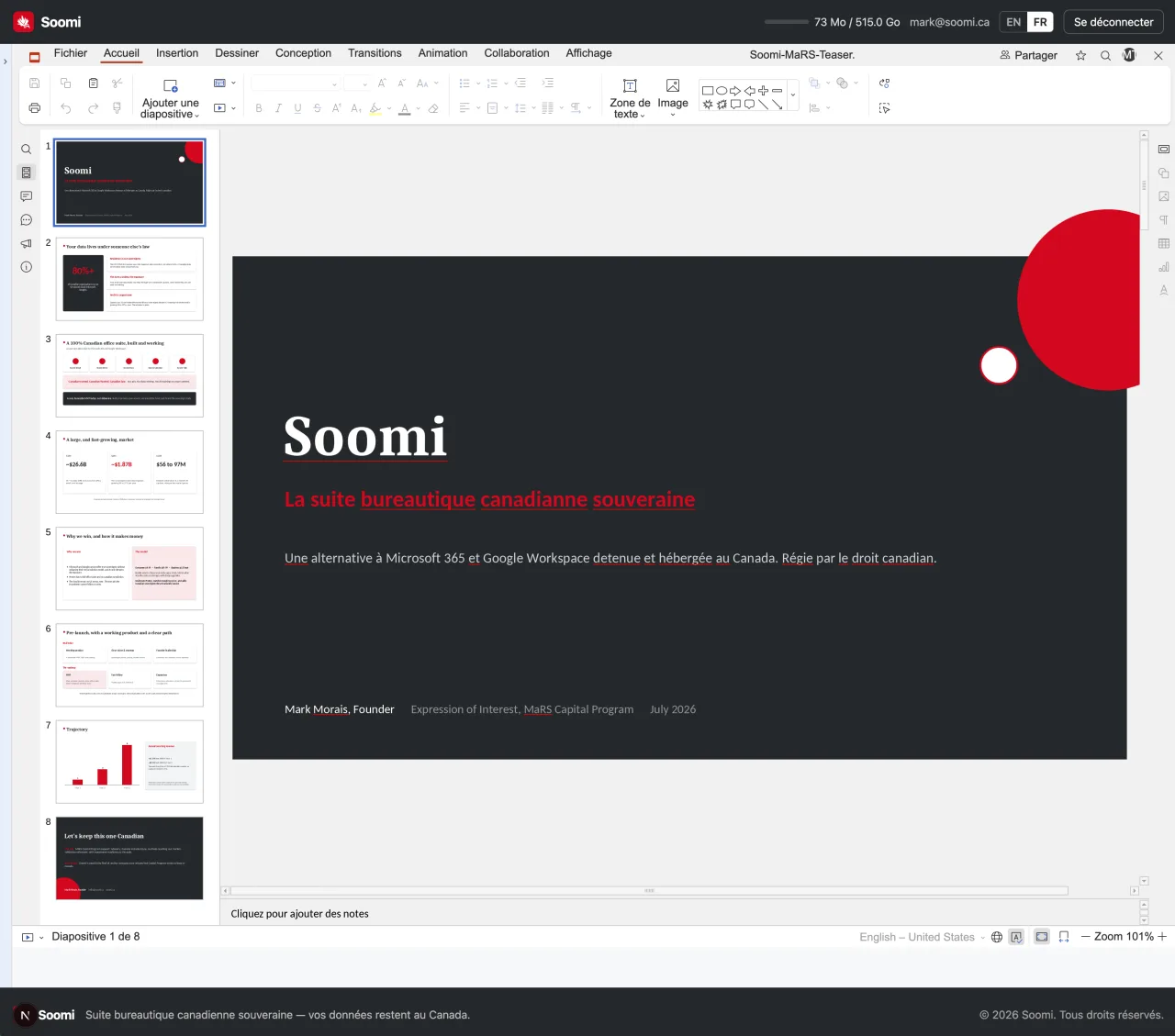
Task: Select slide 4 thumbnail about the market
Action: click(129, 472)
